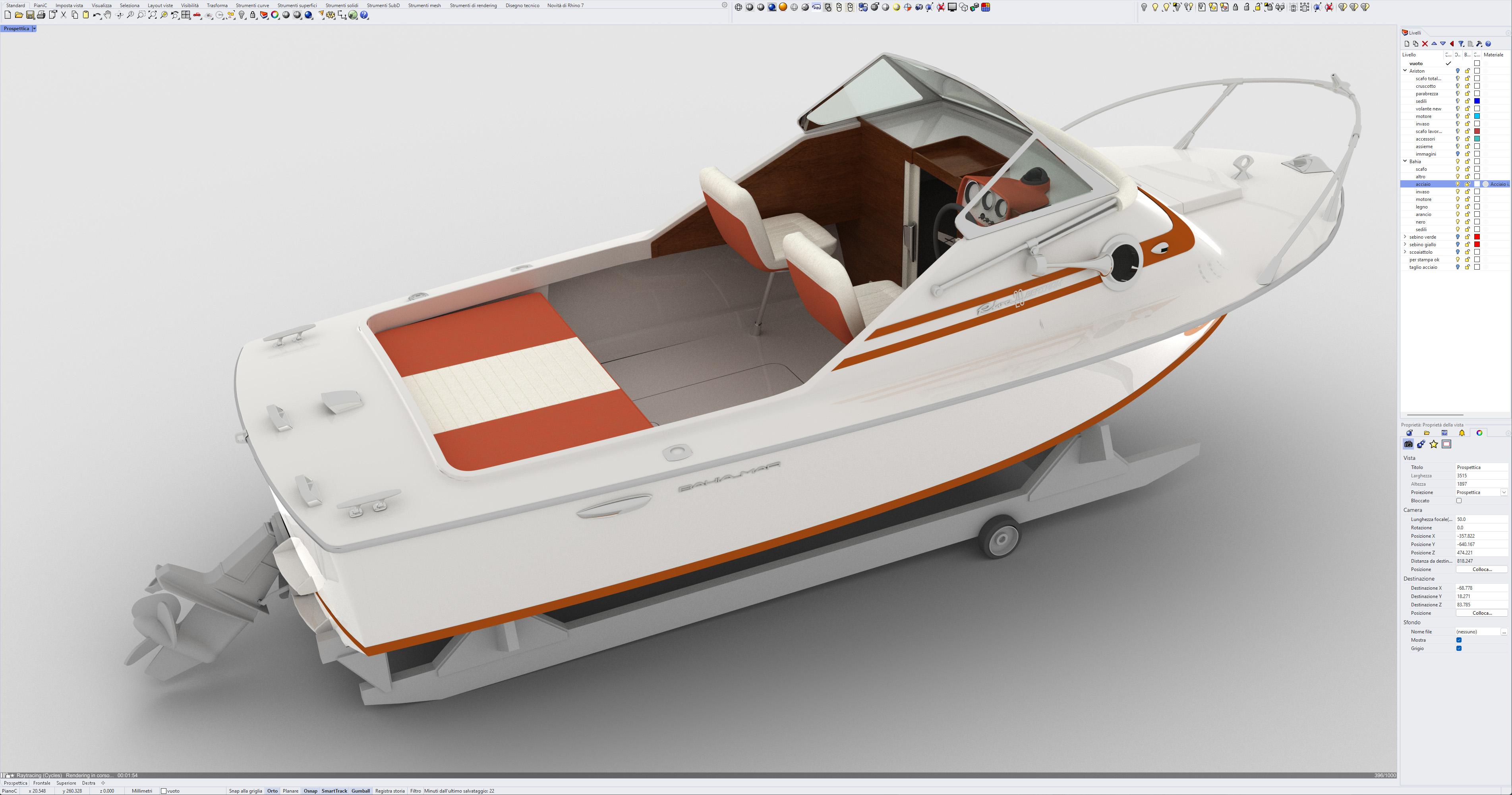The width and height of the screenshot is (1512, 795).
Task: Open layer filter funnel icon
Action: 1461,44
